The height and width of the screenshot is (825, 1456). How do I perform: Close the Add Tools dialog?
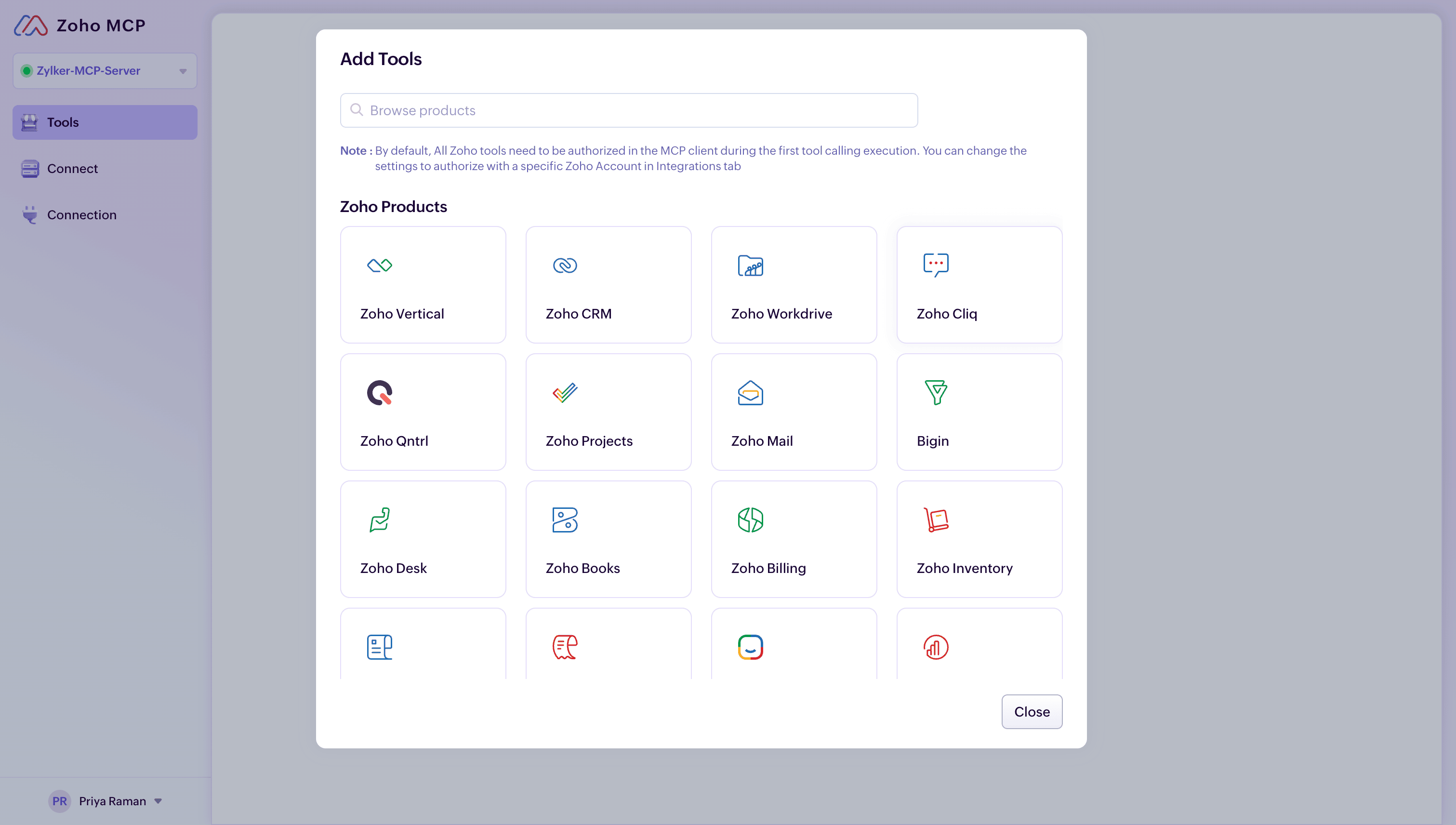click(1031, 712)
